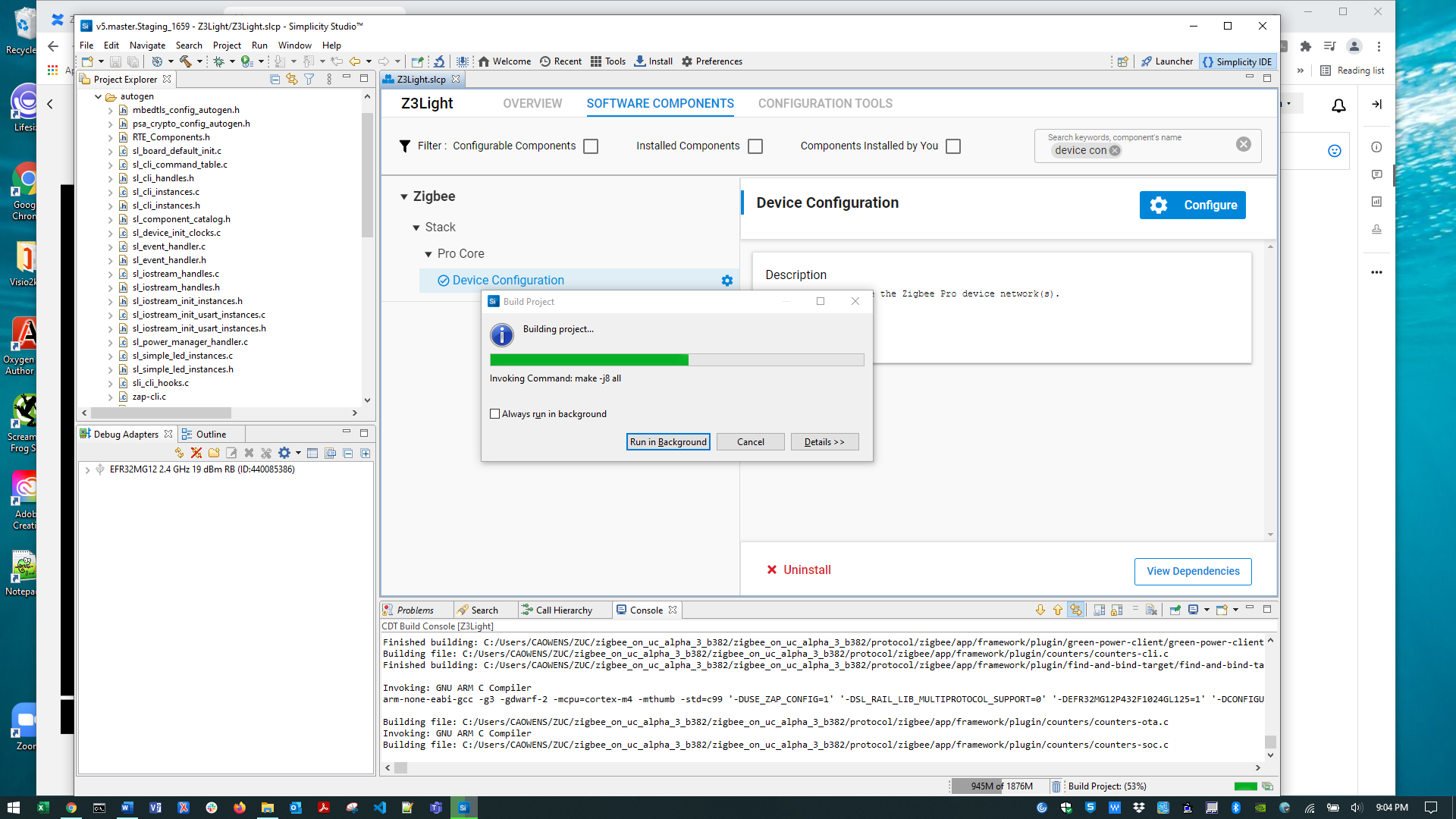Switch to Launcher perspective
The image size is (1456, 819).
(1166, 61)
